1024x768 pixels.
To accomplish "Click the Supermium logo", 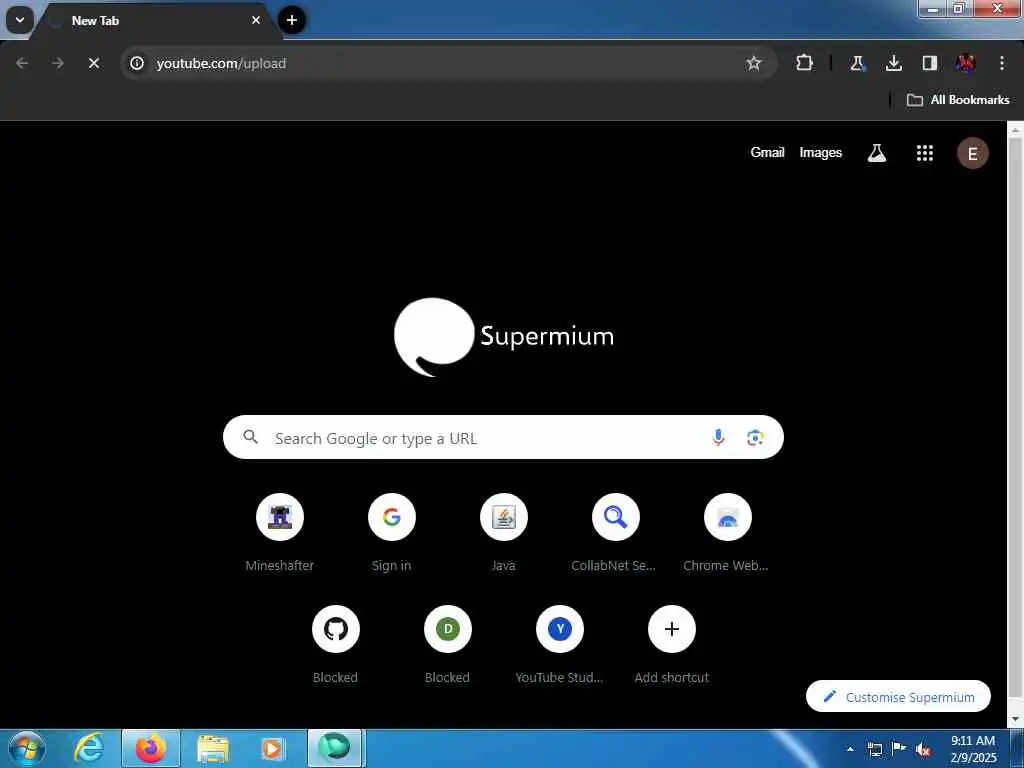I will click(x=504, y=337).
